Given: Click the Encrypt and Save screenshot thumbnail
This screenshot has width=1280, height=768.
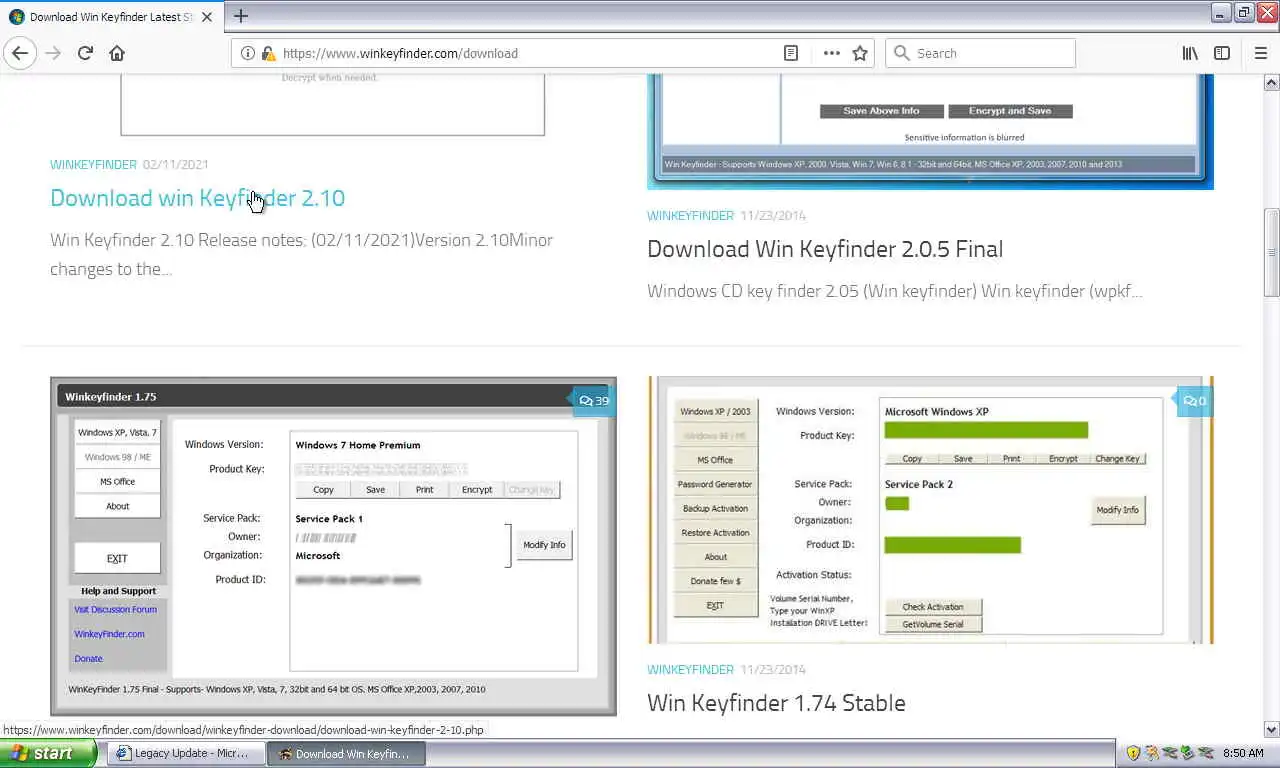Looking at the screenshot, I should click(930, 131).
